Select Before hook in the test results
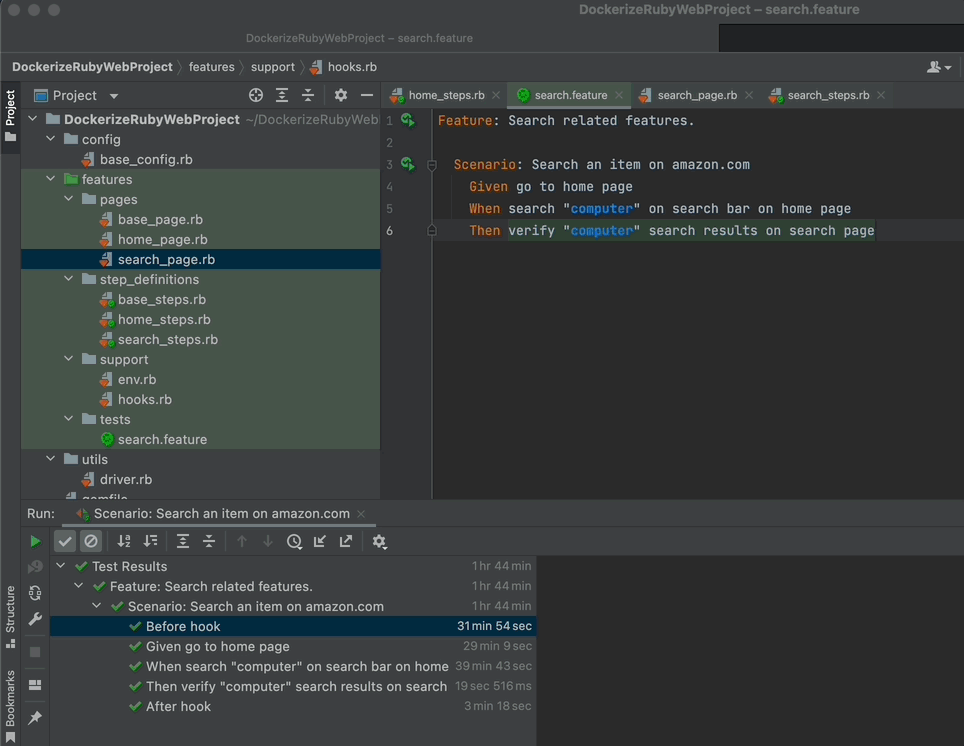 pyautogui.click(x=183, y=626)
